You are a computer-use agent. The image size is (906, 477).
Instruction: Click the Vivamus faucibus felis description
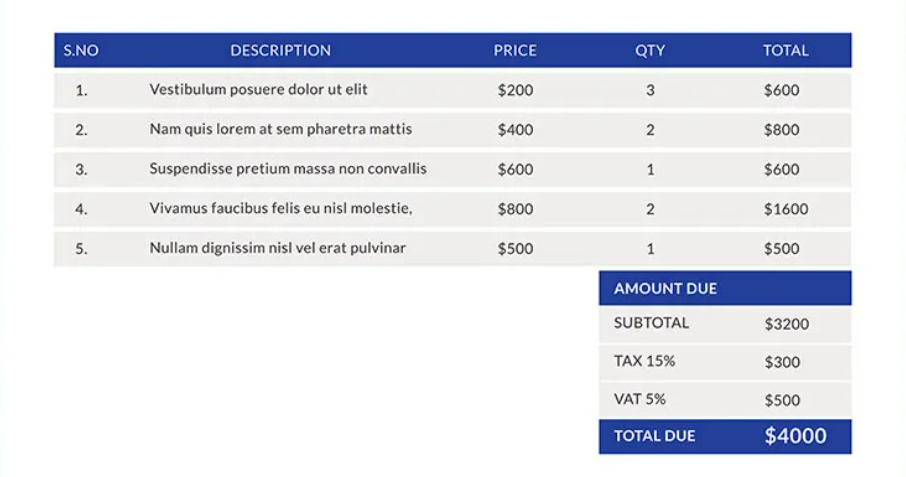[x=281, y=209]
